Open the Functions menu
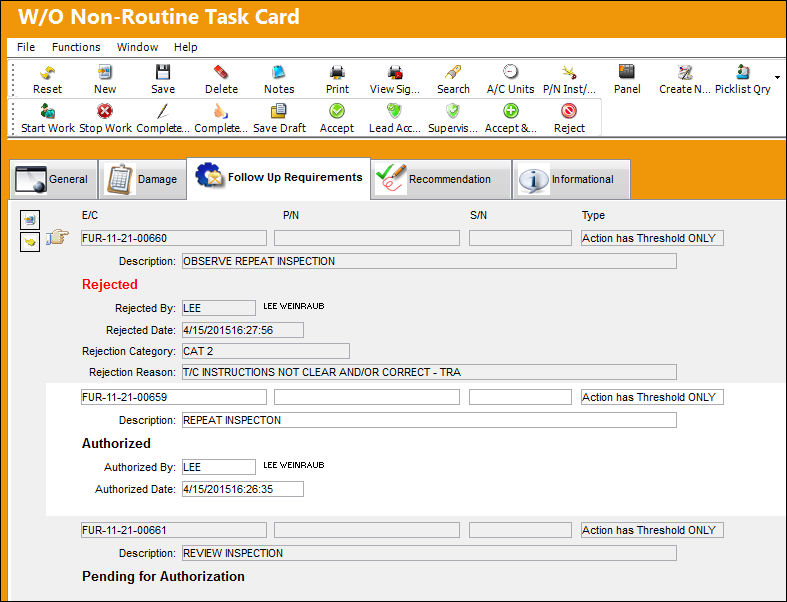The height and width of the screenshot is (602, 787). 76,47
